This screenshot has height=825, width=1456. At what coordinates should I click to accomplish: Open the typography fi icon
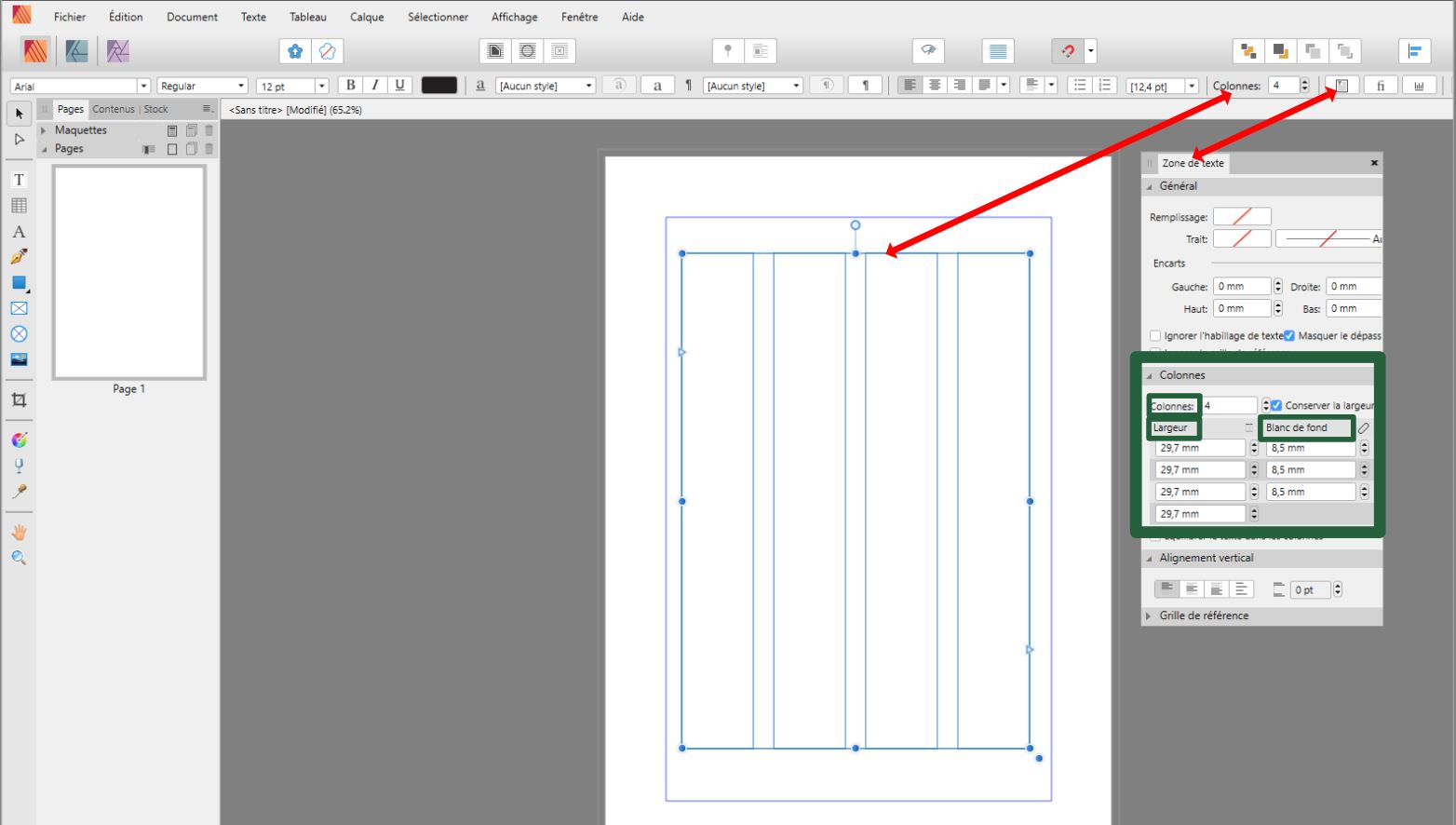click(1381, 86)
